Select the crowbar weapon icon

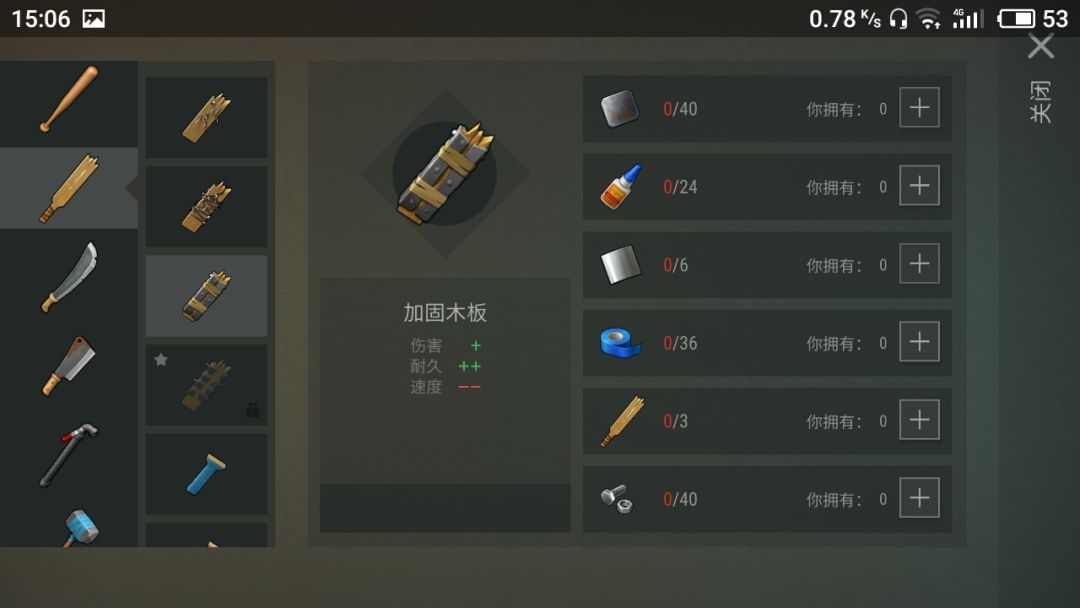(x=69, y=455)
